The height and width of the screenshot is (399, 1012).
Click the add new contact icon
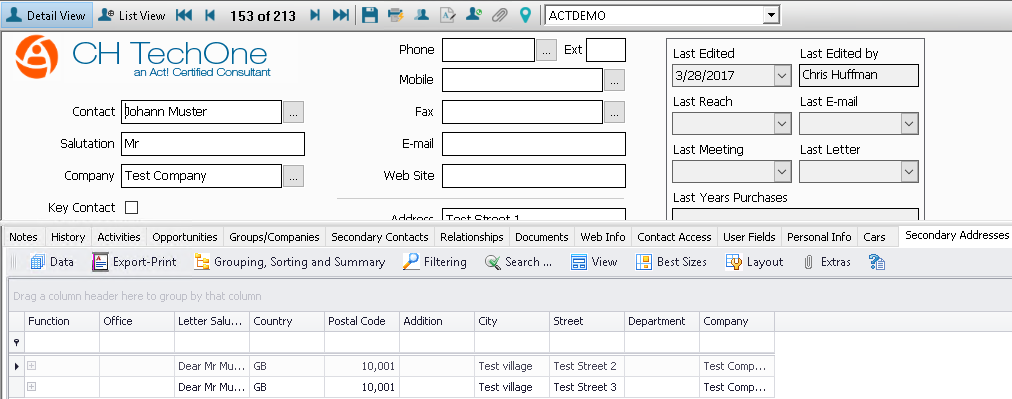click(x=474, y=15)
